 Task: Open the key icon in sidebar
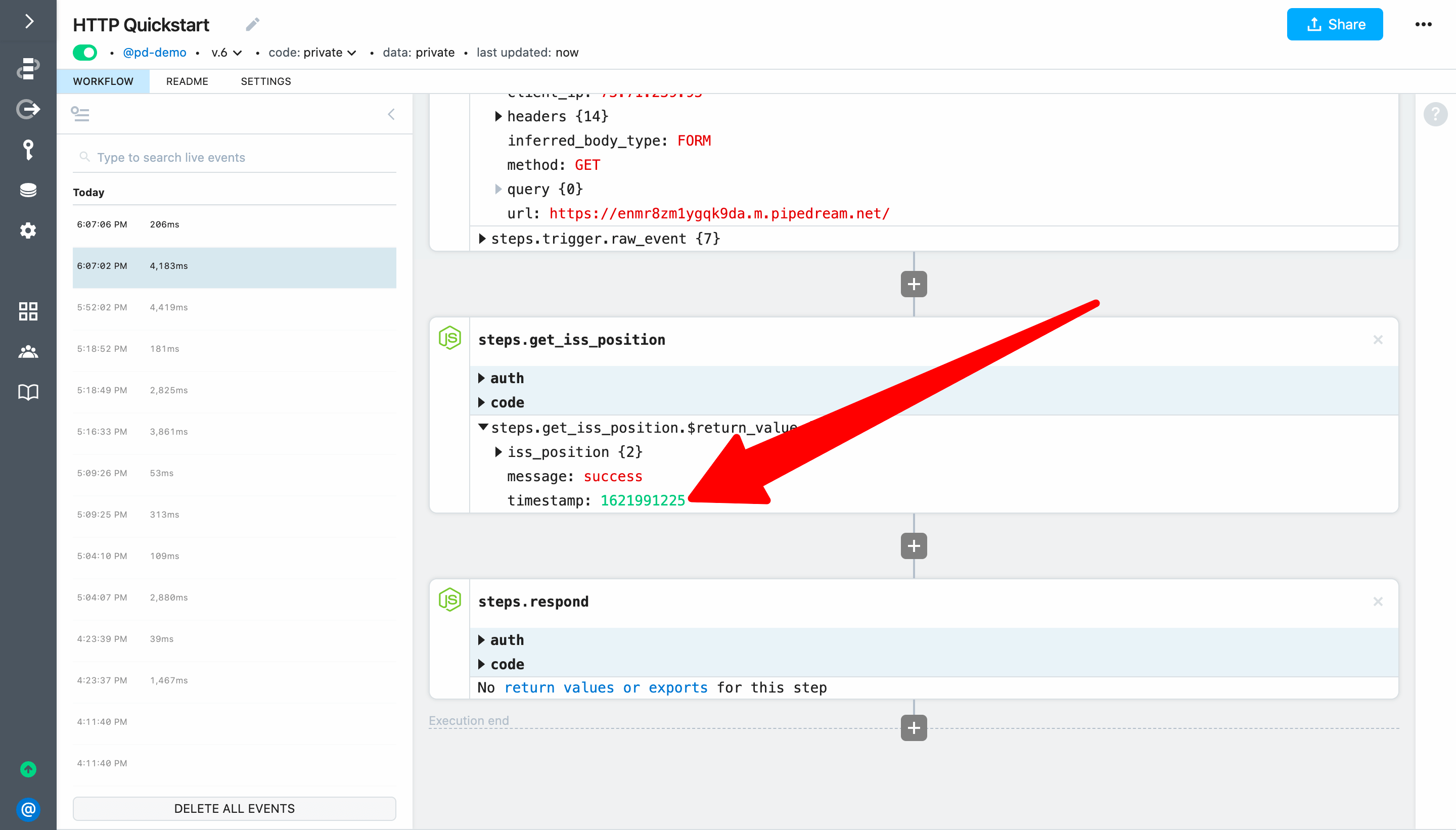click(x=28, y=149)
